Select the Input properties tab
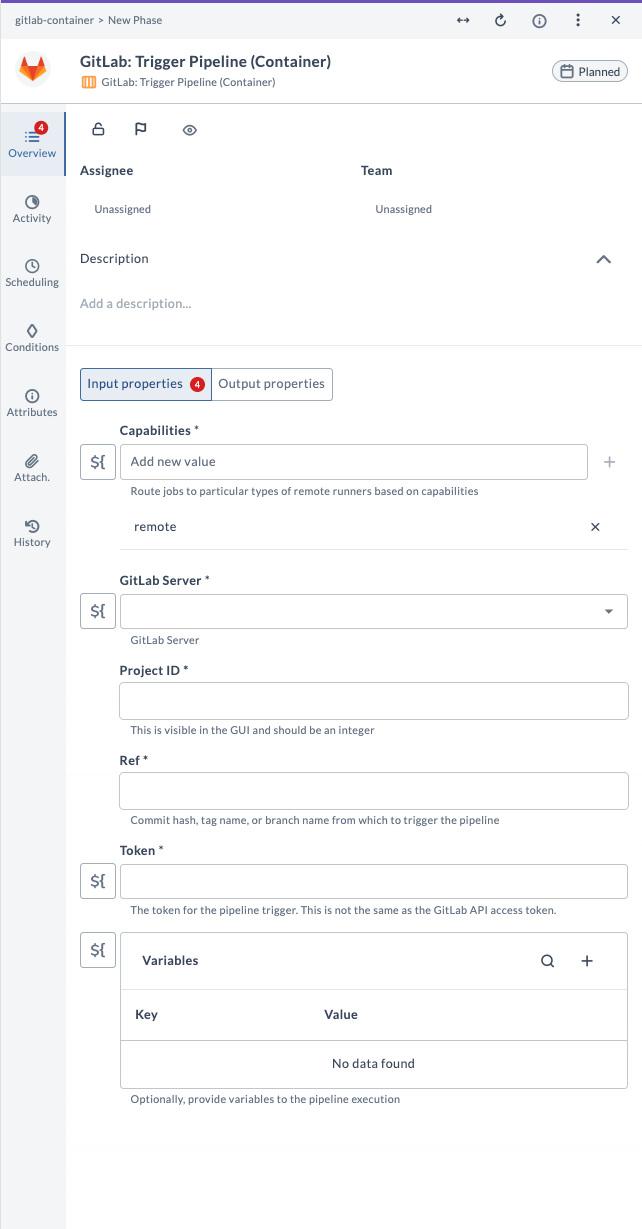Screen dimensions: 642x1229 pos(146,384)
